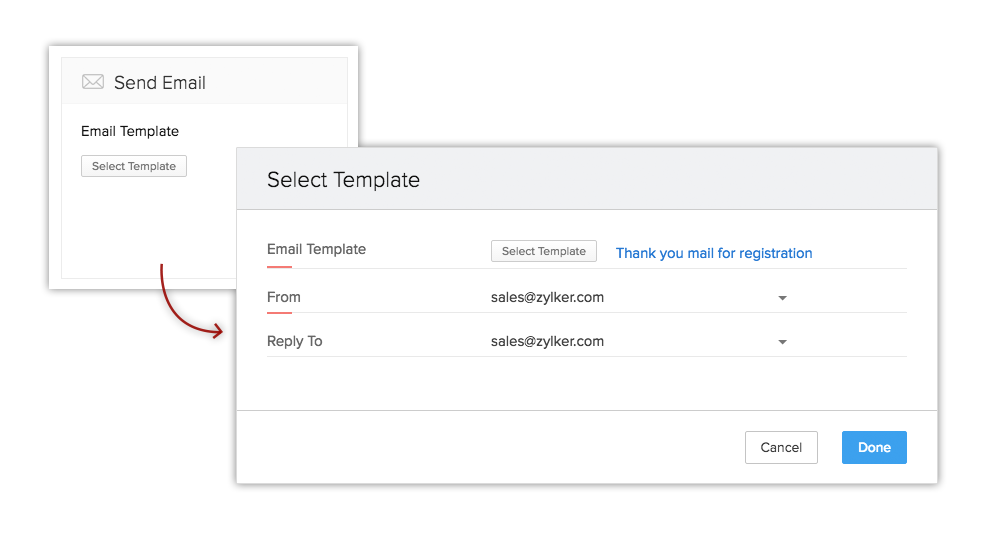The image size is (999, 543).
Task: Click the Send Email heading text
Action: point(160,83)
